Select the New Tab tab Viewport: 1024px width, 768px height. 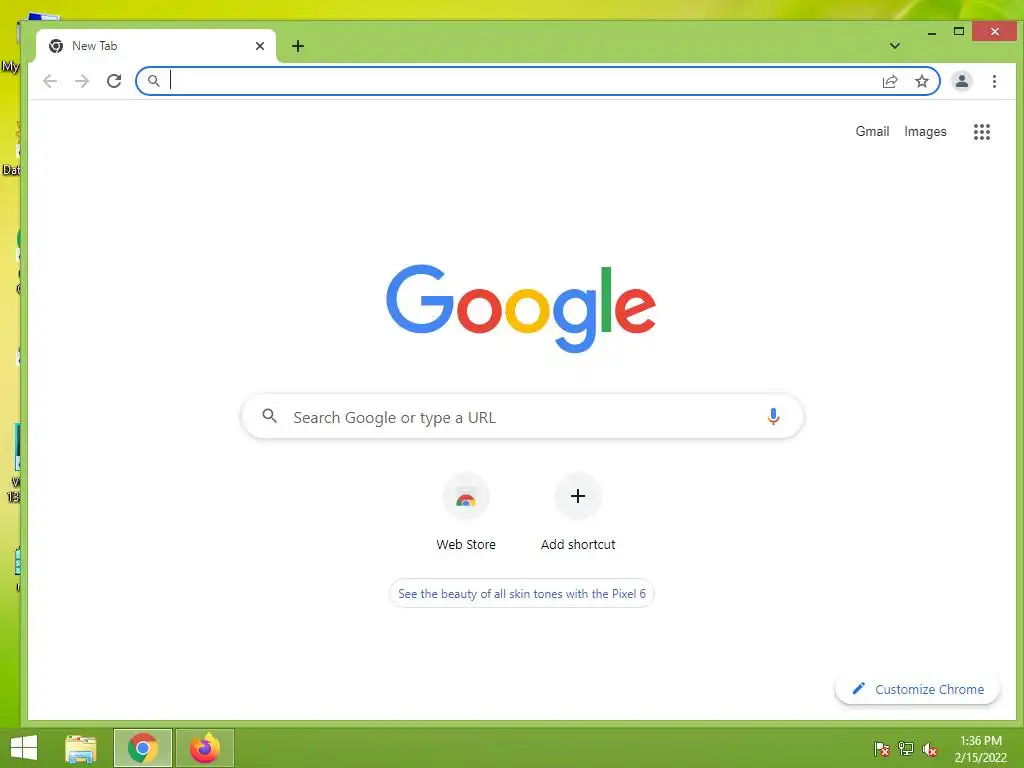156,46
